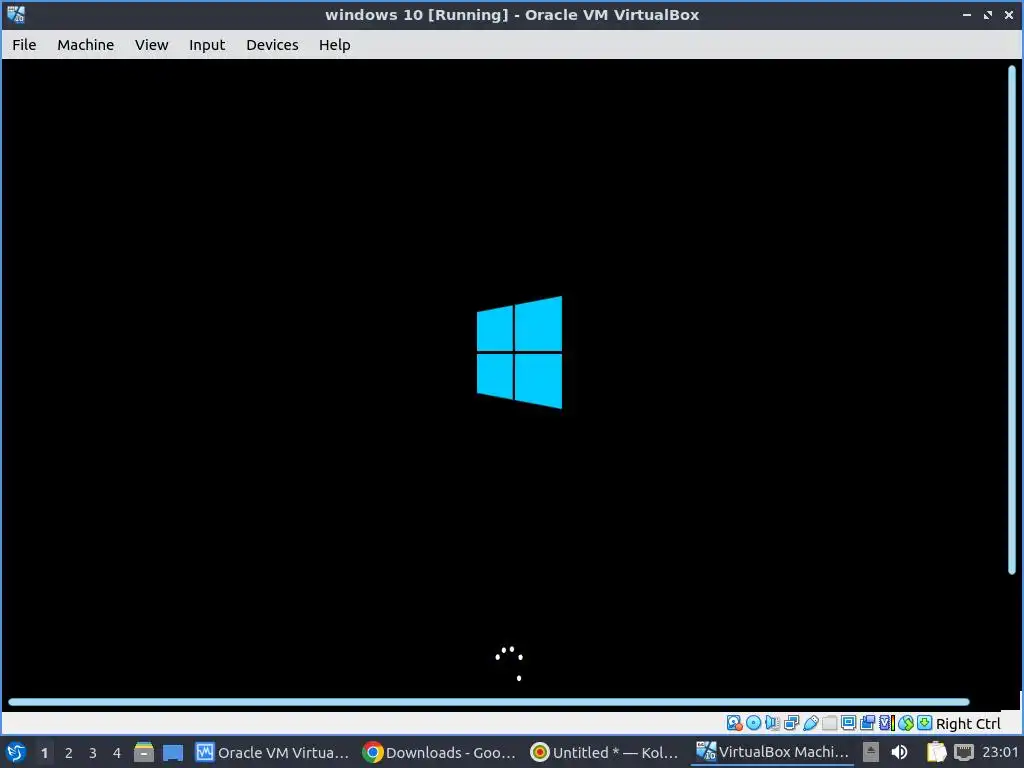This screenshot has width=1024, height=768.
Task: Open the Devices menu
Action: (x=272, y=45)
